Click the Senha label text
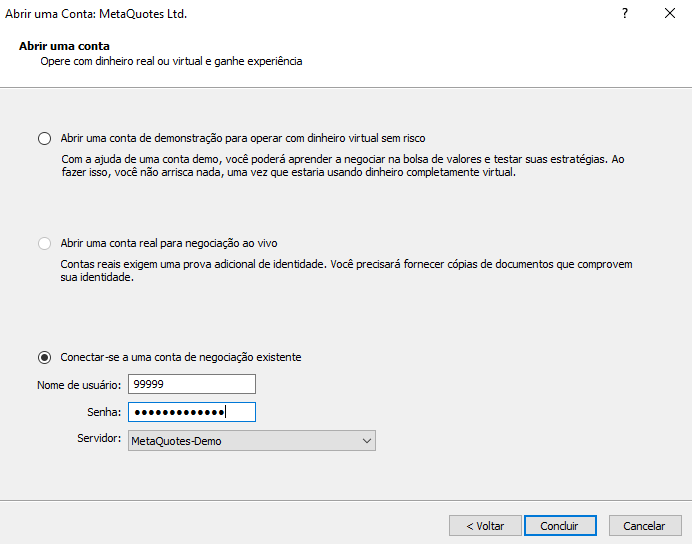Screen dimensions: 692x544 (x=104, y=412)
